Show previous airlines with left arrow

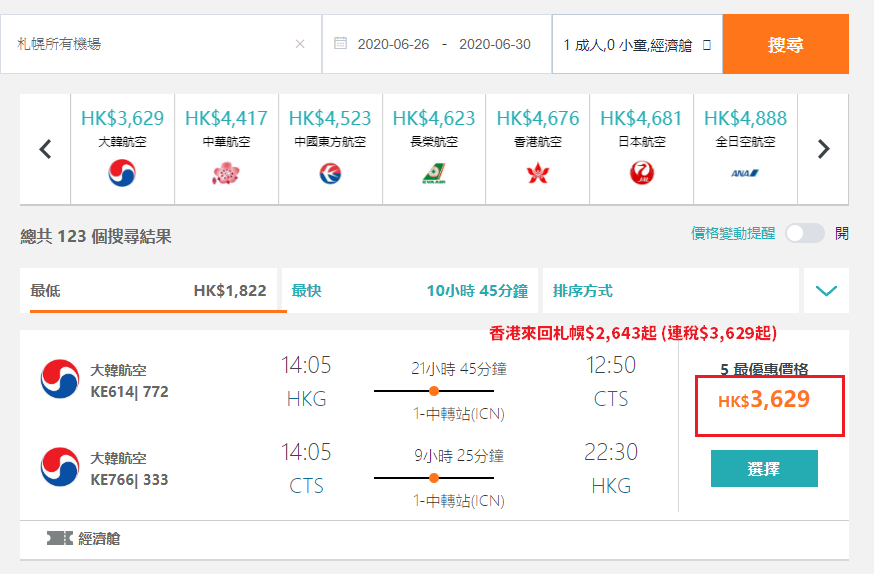pyautogui.click(x=45, y=149)
